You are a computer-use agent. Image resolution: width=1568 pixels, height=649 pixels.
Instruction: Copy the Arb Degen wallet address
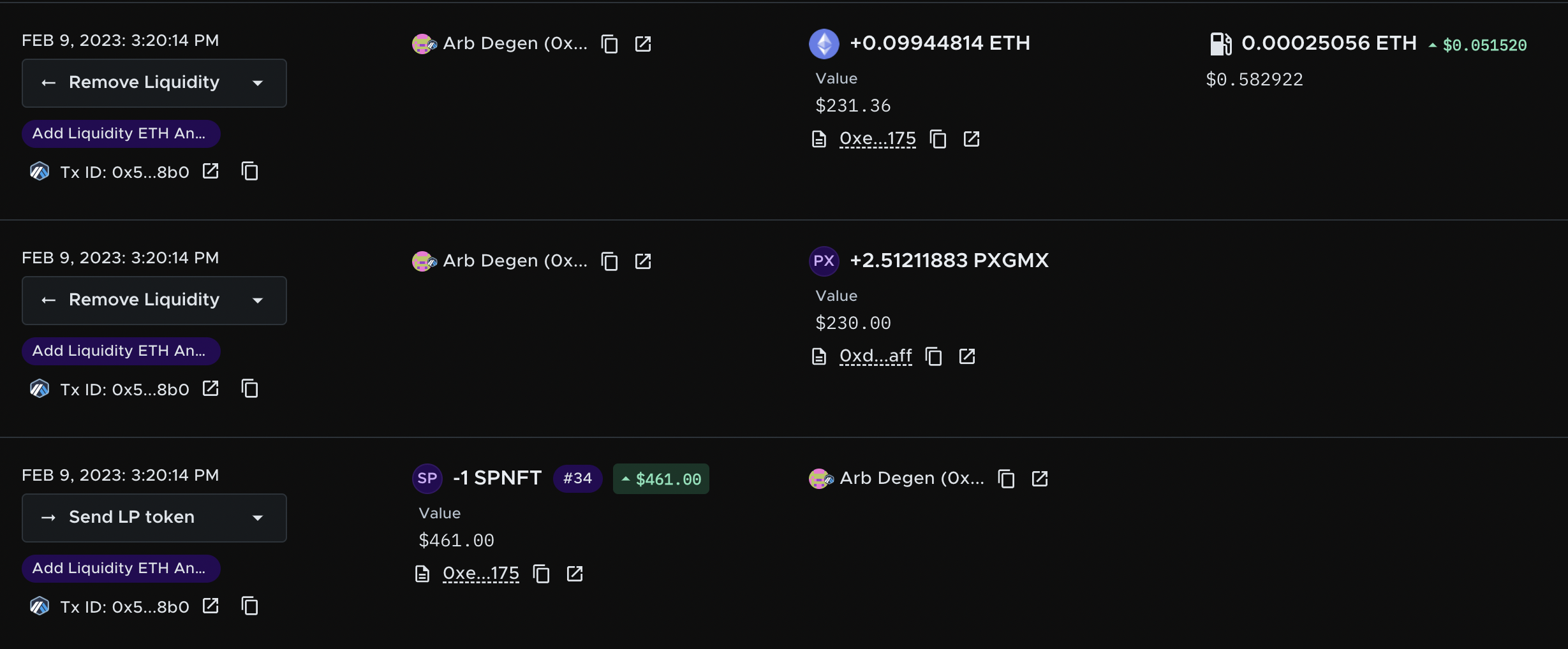(x=609, y=43)
